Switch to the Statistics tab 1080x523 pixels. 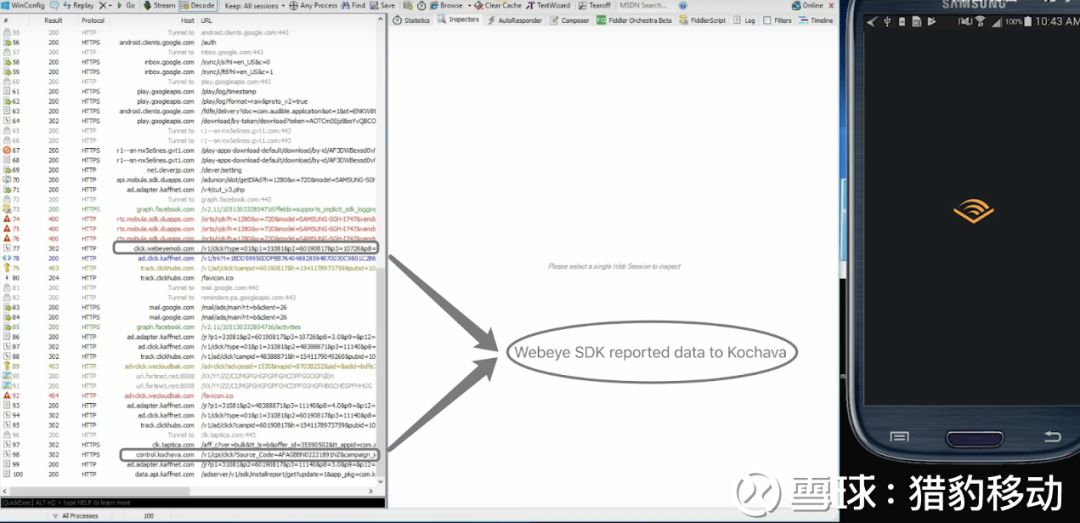coord(412,21)
